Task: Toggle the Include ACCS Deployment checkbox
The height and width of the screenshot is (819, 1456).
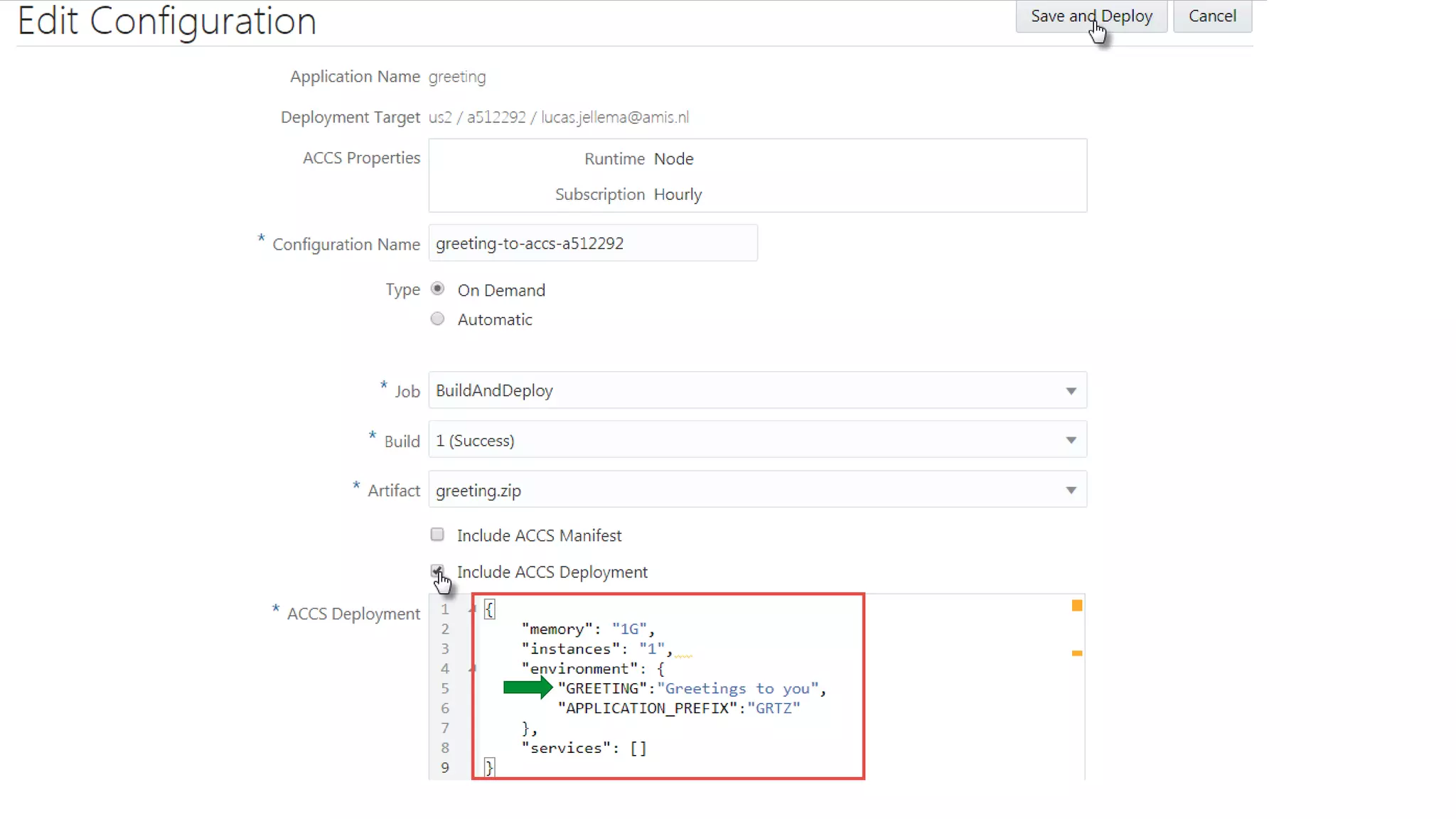Action: coord(437,571)
